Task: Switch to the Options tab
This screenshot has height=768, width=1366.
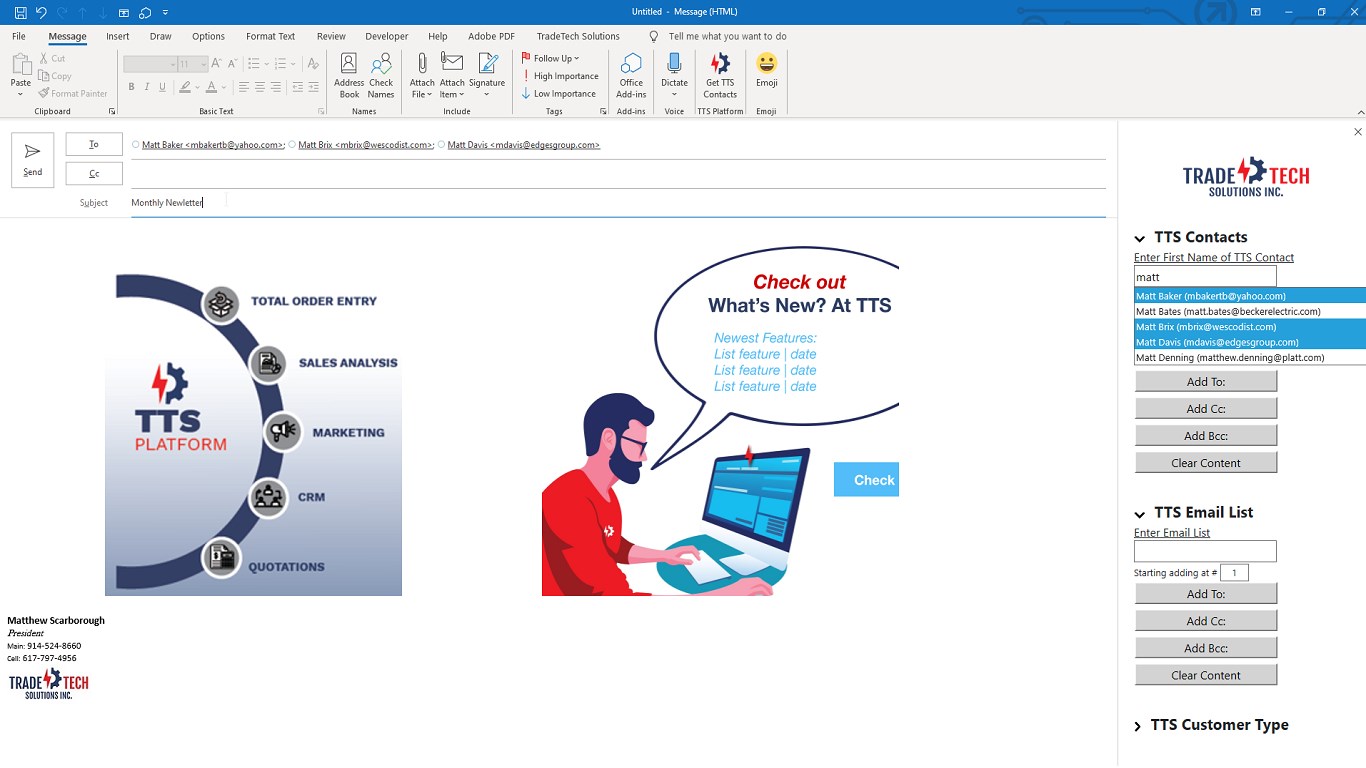Action: pyautogui.click(x=208, y=36)
